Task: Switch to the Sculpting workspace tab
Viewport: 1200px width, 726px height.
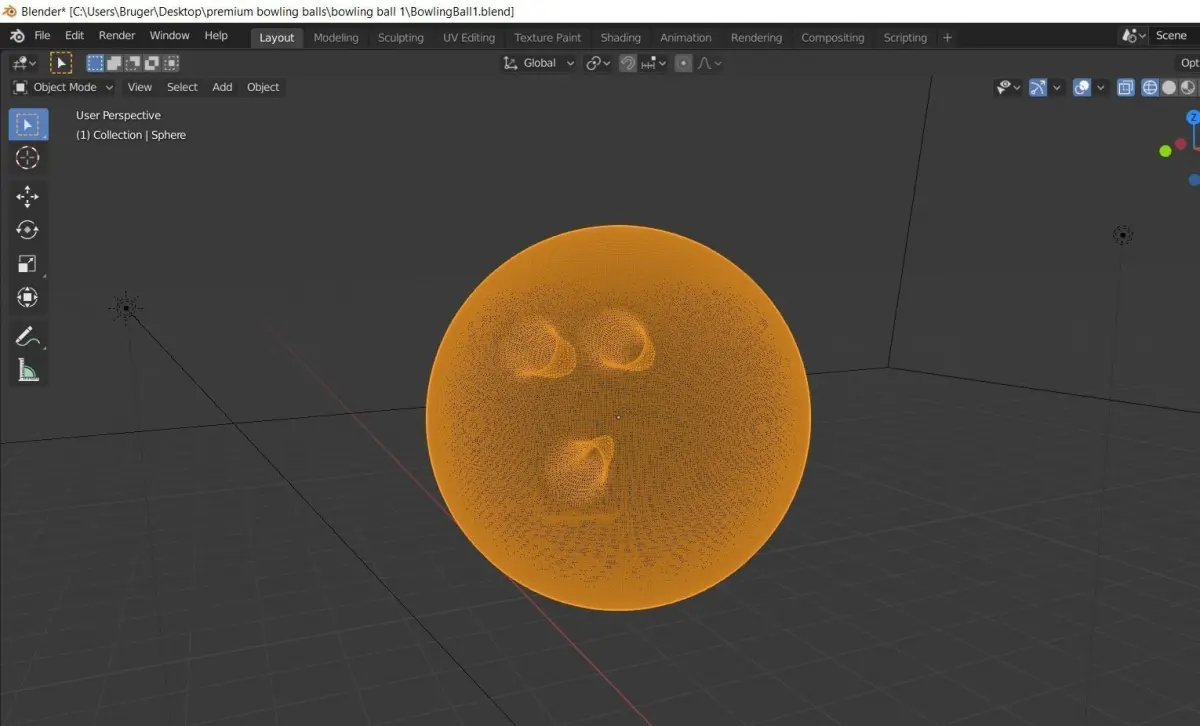Action: [400, 37]
